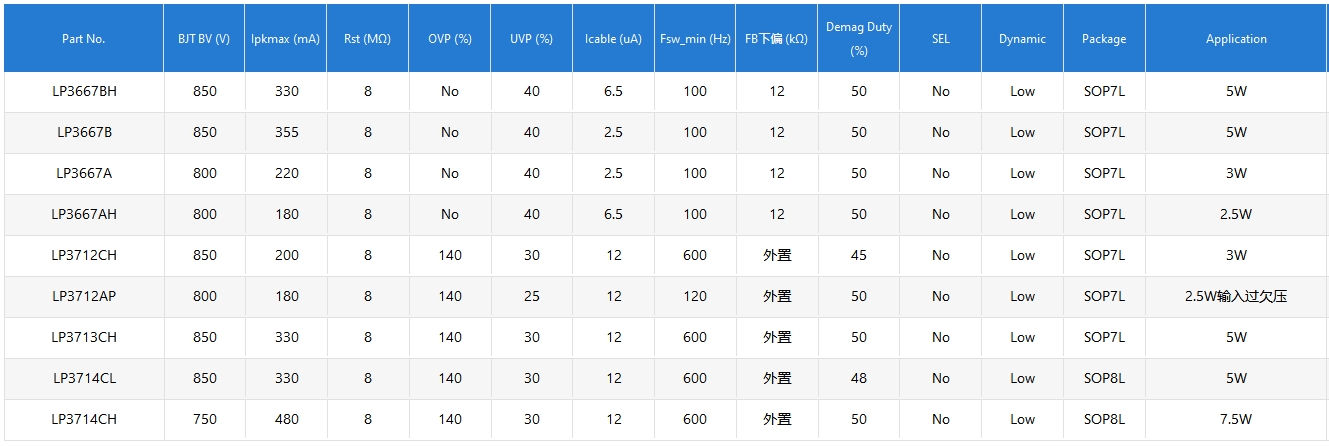The width and height of the screenshot is (1329, 446).
Task: Click the 480 Ipkmax value cell
Action: click(x=286, y=419)
